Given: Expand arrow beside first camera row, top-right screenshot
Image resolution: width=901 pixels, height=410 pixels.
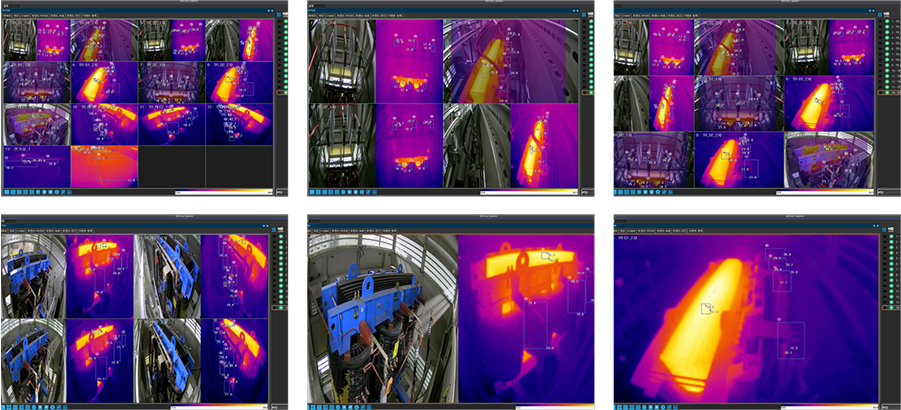Looking at the screenshot, I should (880, 21).
